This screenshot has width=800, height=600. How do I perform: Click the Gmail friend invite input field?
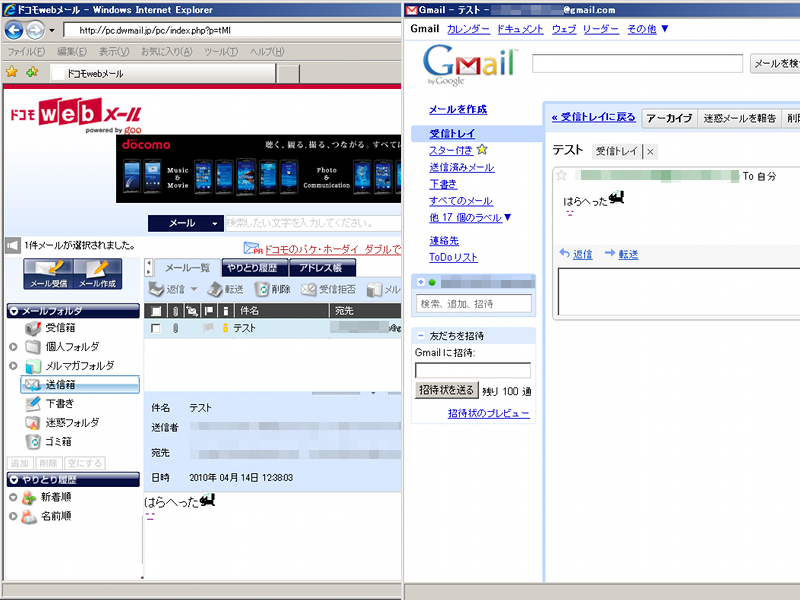pos(472,369)
